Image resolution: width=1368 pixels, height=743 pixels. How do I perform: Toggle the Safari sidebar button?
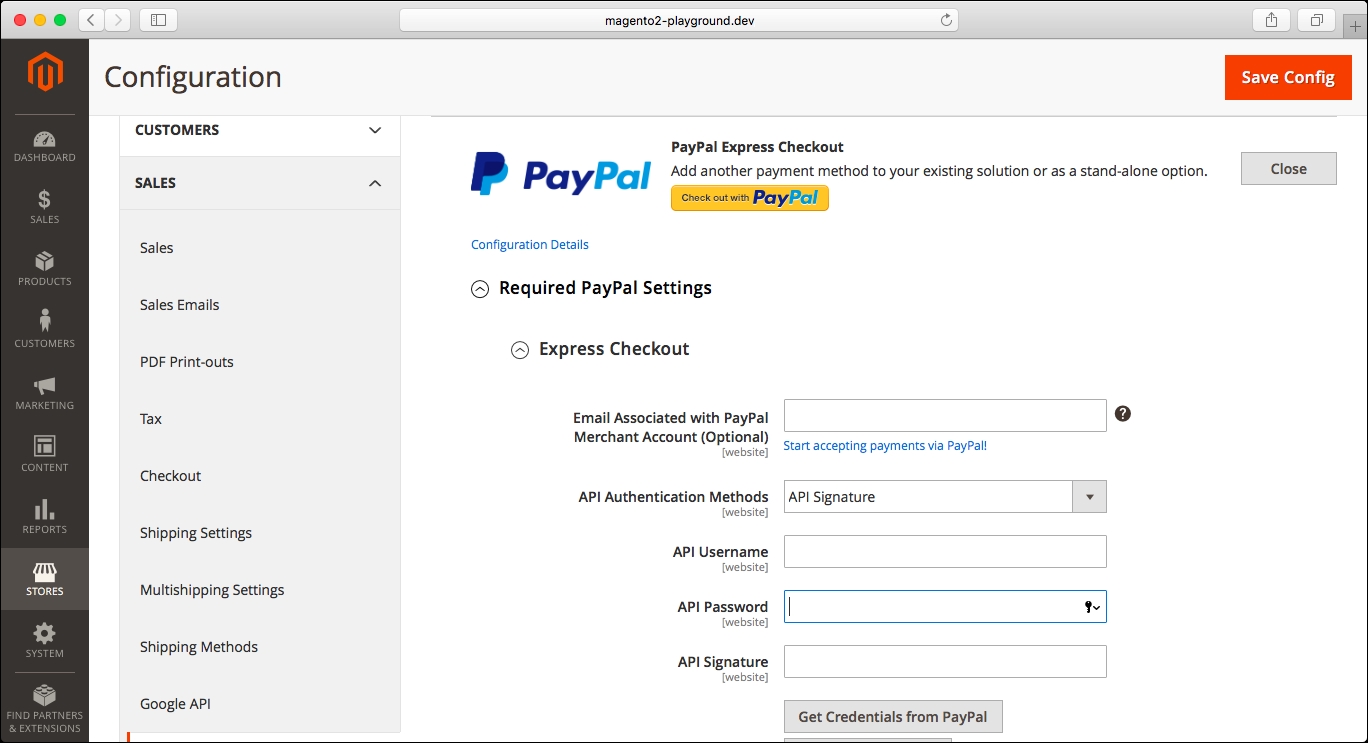(x=158, y=20)
